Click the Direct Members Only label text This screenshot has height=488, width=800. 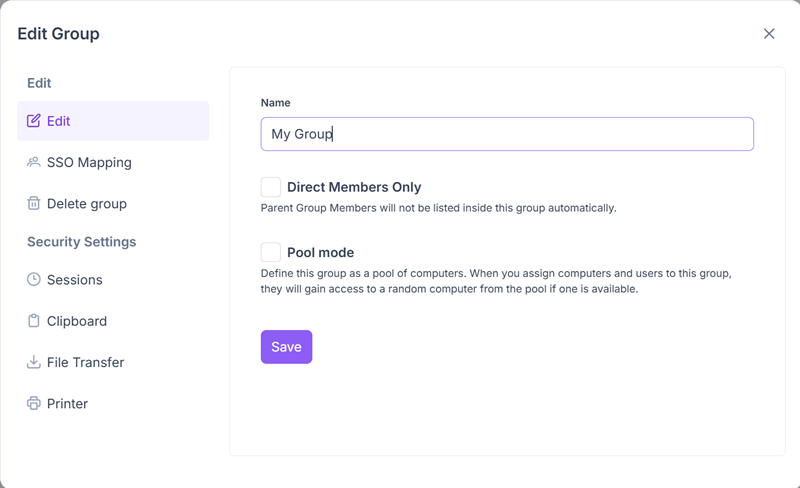pos(354,187)
